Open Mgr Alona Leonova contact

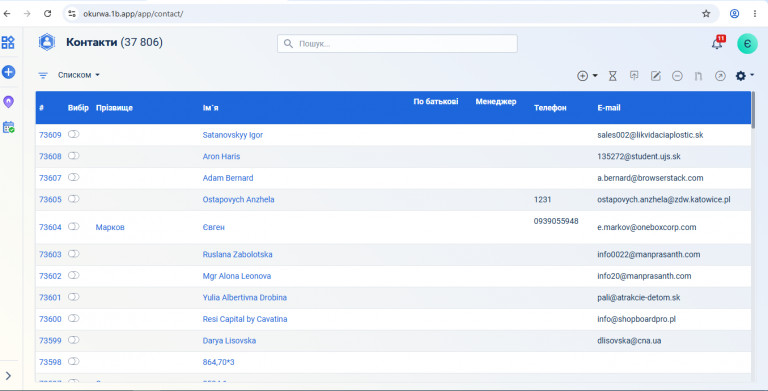pos(237,276)
